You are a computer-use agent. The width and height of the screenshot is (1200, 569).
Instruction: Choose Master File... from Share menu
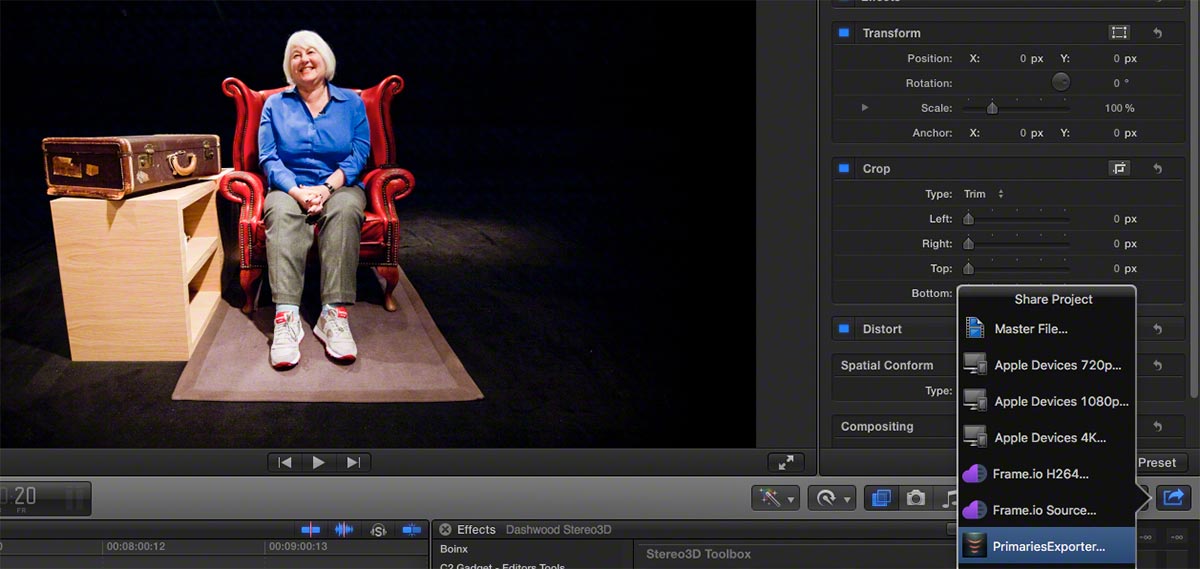pyautogui.click(x=1046, y=328)
